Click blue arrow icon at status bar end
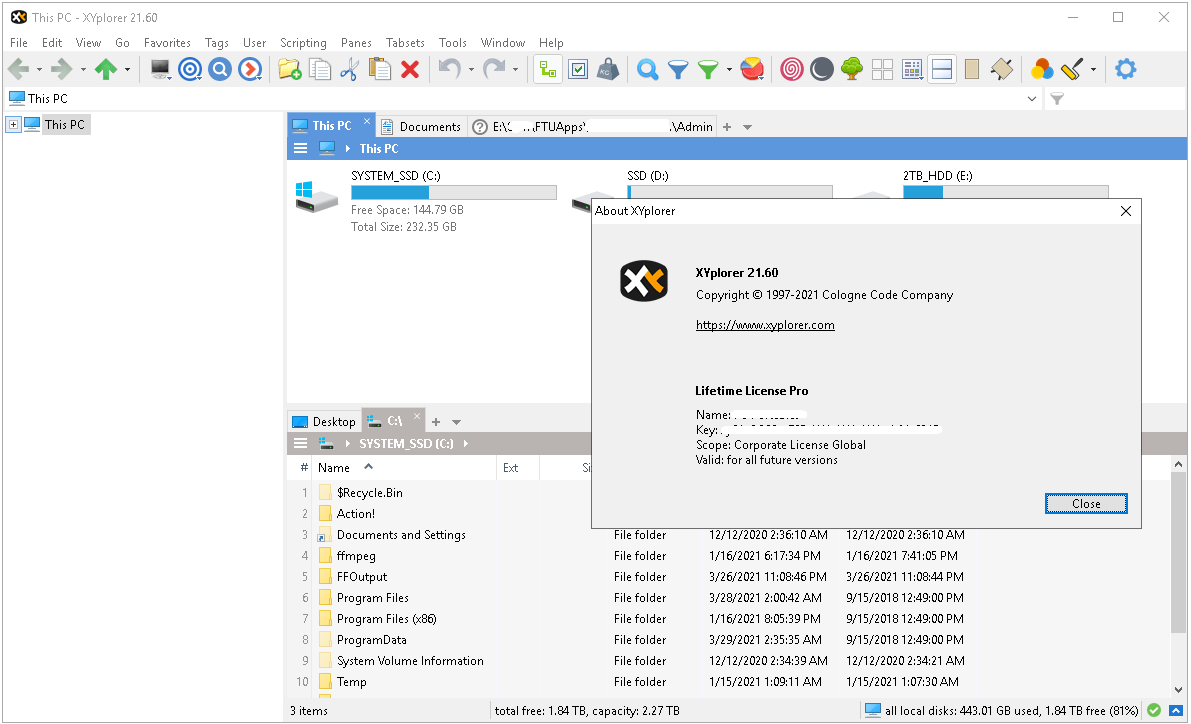 pos(1176,710)
